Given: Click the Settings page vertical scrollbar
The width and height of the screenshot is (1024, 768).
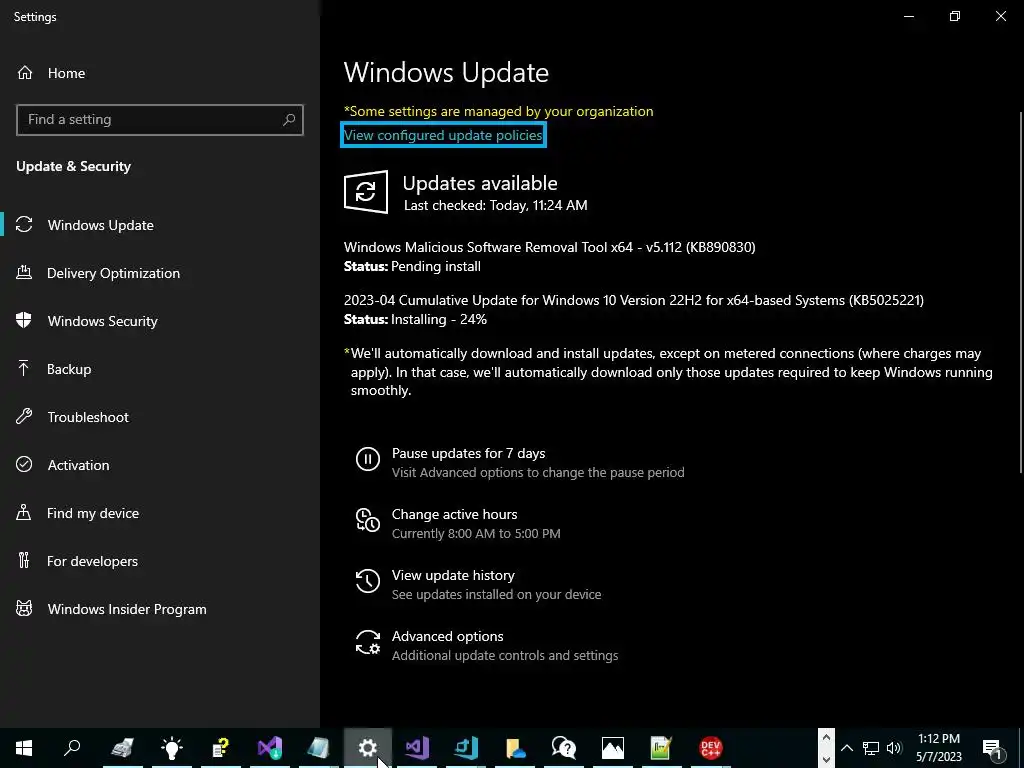Looking at the screenshot, I should tap(1021, 291).
